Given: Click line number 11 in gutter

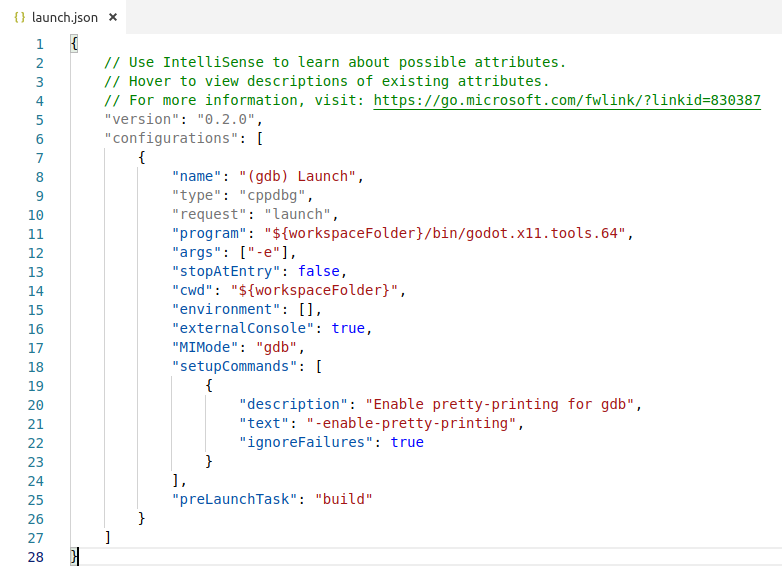Looking at the screenshot, I should click(x=36, y=234).
